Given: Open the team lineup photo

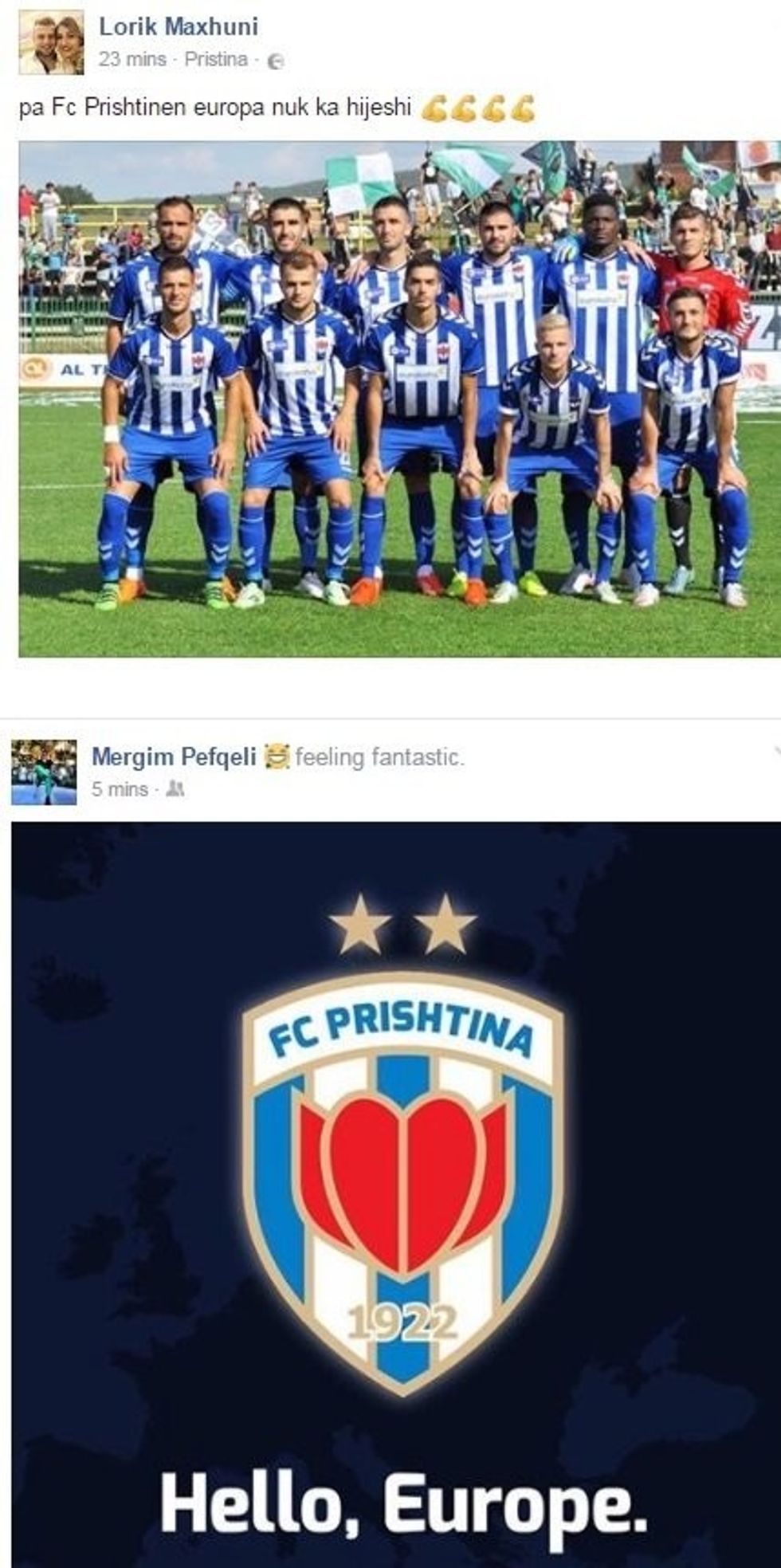Looking at the screenshot, I should (x=400, y=399).
